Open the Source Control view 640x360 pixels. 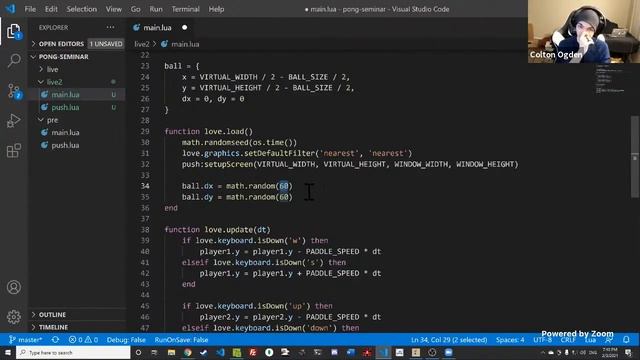point(14,91)
